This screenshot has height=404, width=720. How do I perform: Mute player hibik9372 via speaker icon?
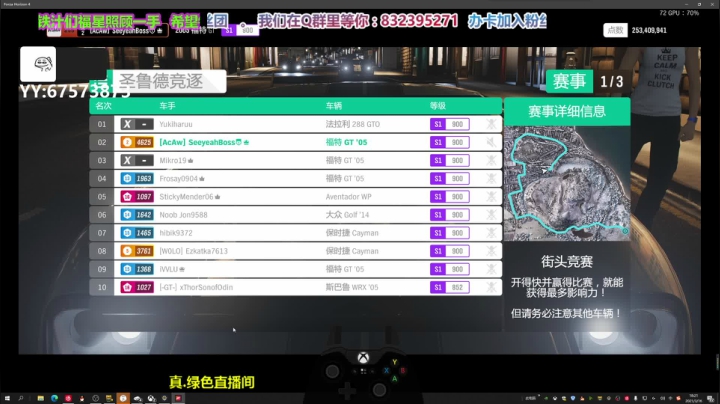tap(491, 233)
